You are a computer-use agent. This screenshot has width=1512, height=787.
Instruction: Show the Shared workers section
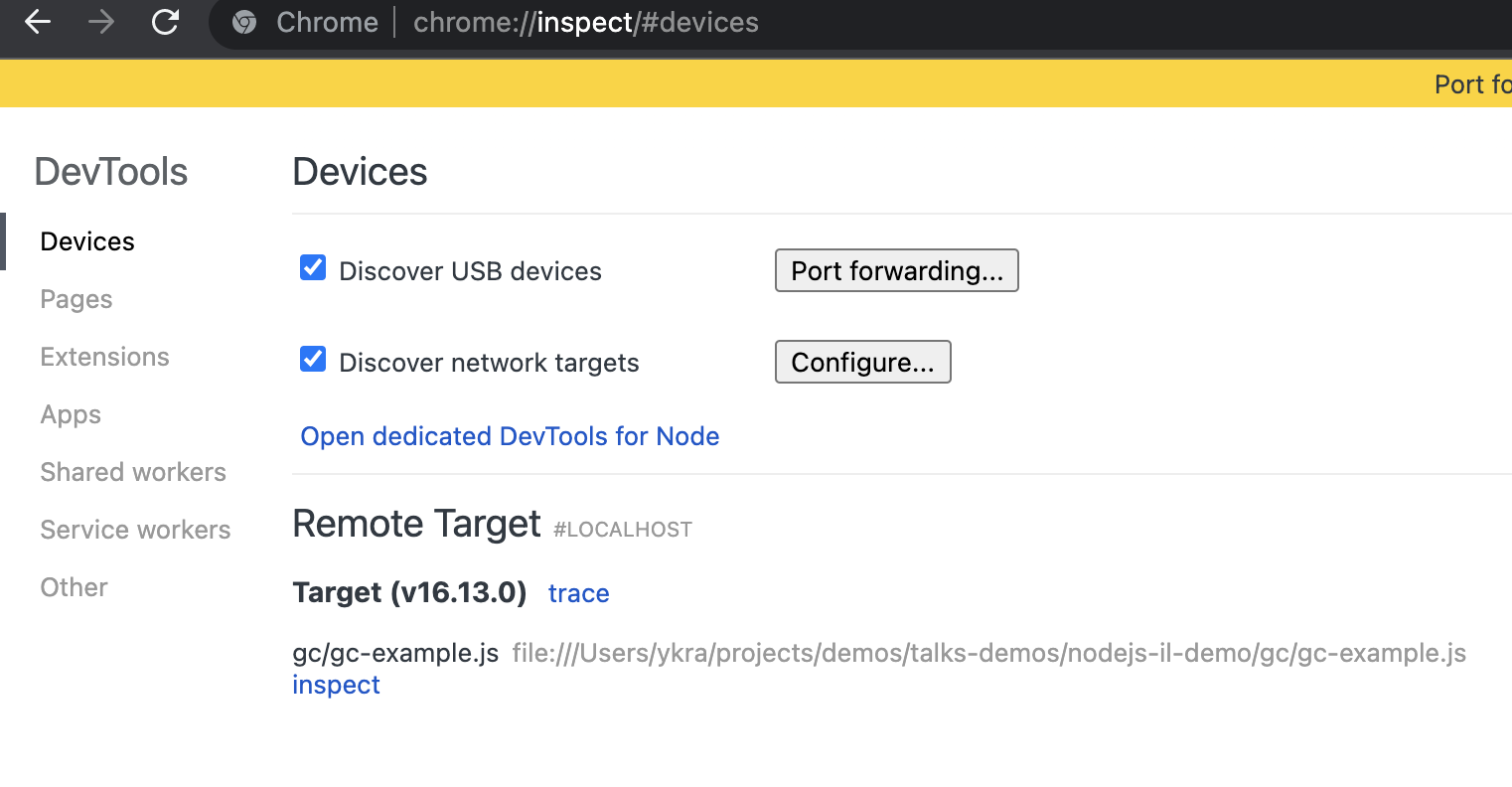coord(133,472)
